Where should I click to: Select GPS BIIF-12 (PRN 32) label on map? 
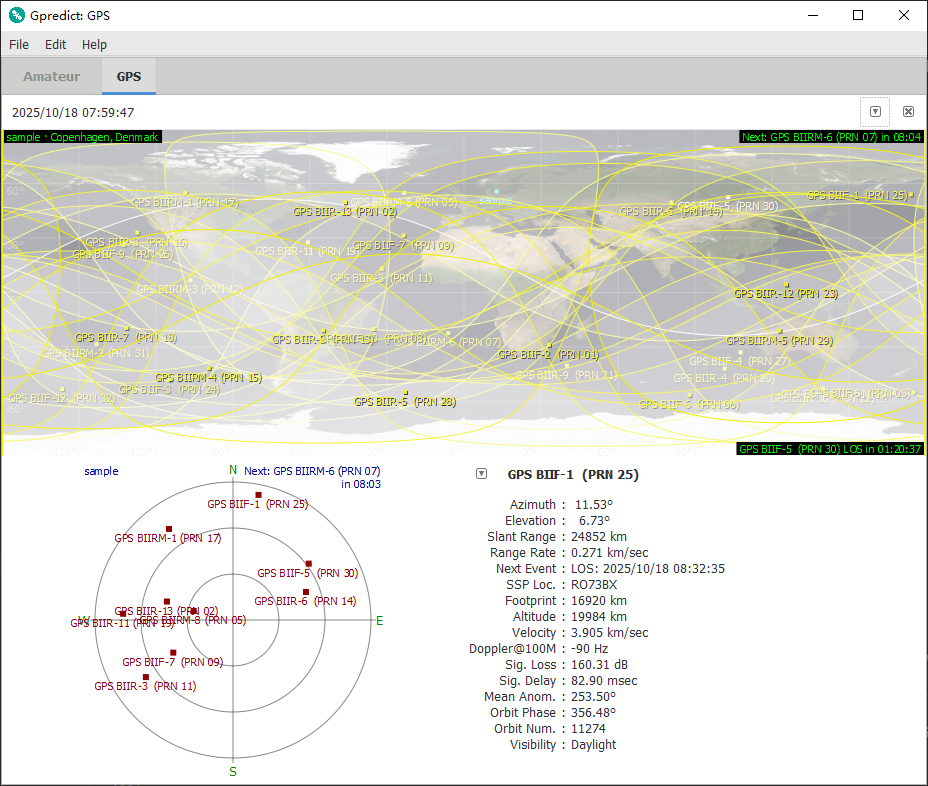62,398
